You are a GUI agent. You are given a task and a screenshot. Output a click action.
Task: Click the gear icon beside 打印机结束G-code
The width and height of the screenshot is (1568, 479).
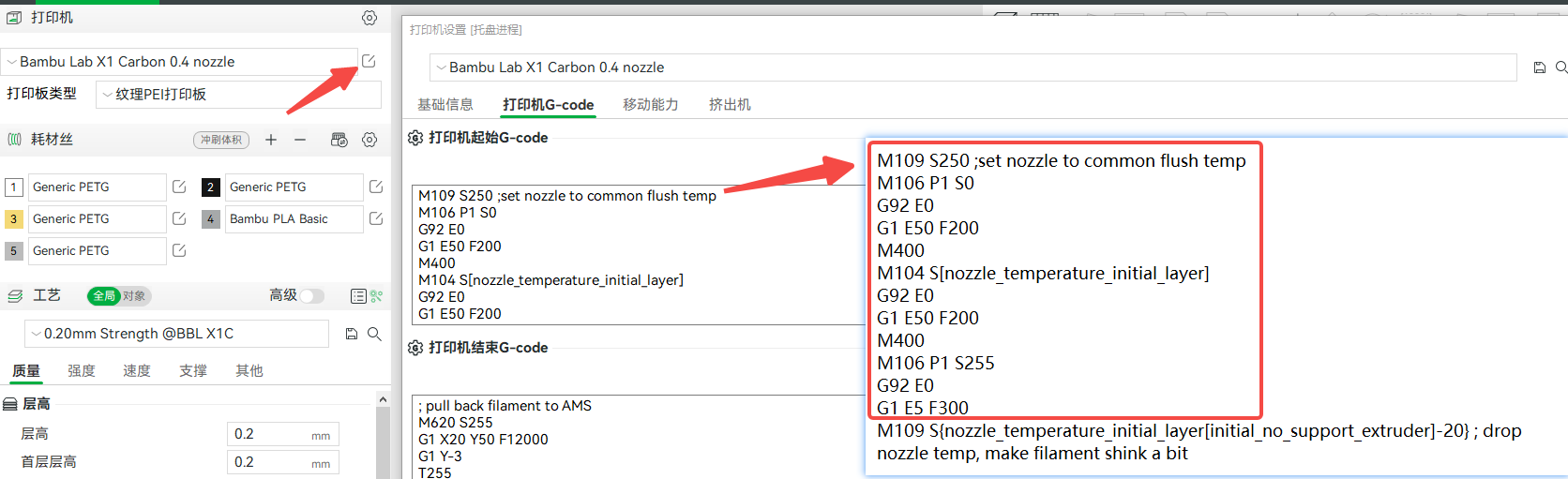pyautogui.click(x=415, y=348)
